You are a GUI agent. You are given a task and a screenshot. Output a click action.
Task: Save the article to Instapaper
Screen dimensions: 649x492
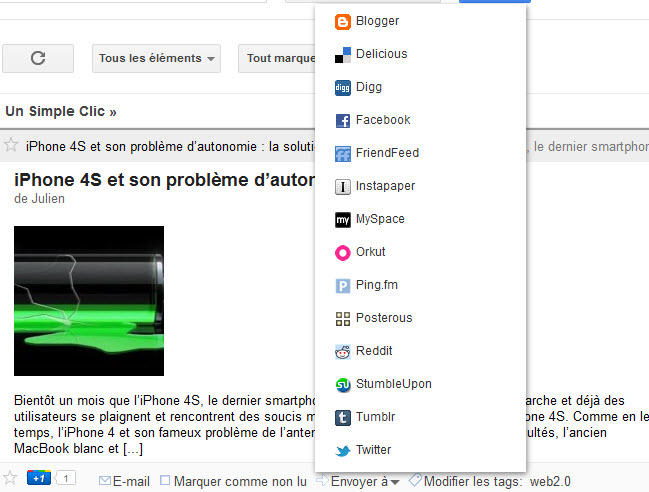[421, 186]
